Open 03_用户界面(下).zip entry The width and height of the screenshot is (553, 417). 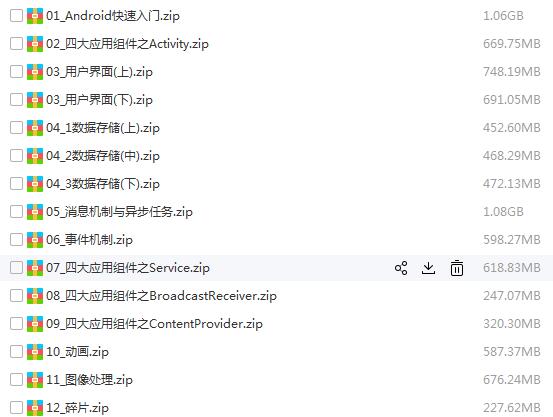click(99, 100)
